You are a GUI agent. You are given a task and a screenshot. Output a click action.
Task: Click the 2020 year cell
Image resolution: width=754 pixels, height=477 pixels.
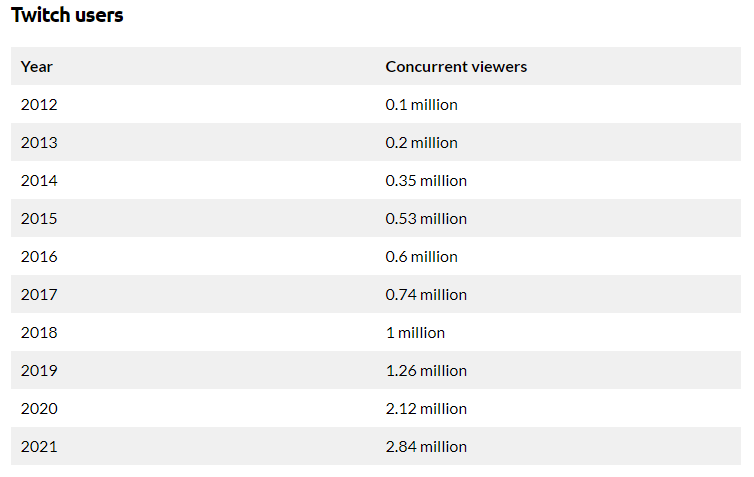point(39,408)
